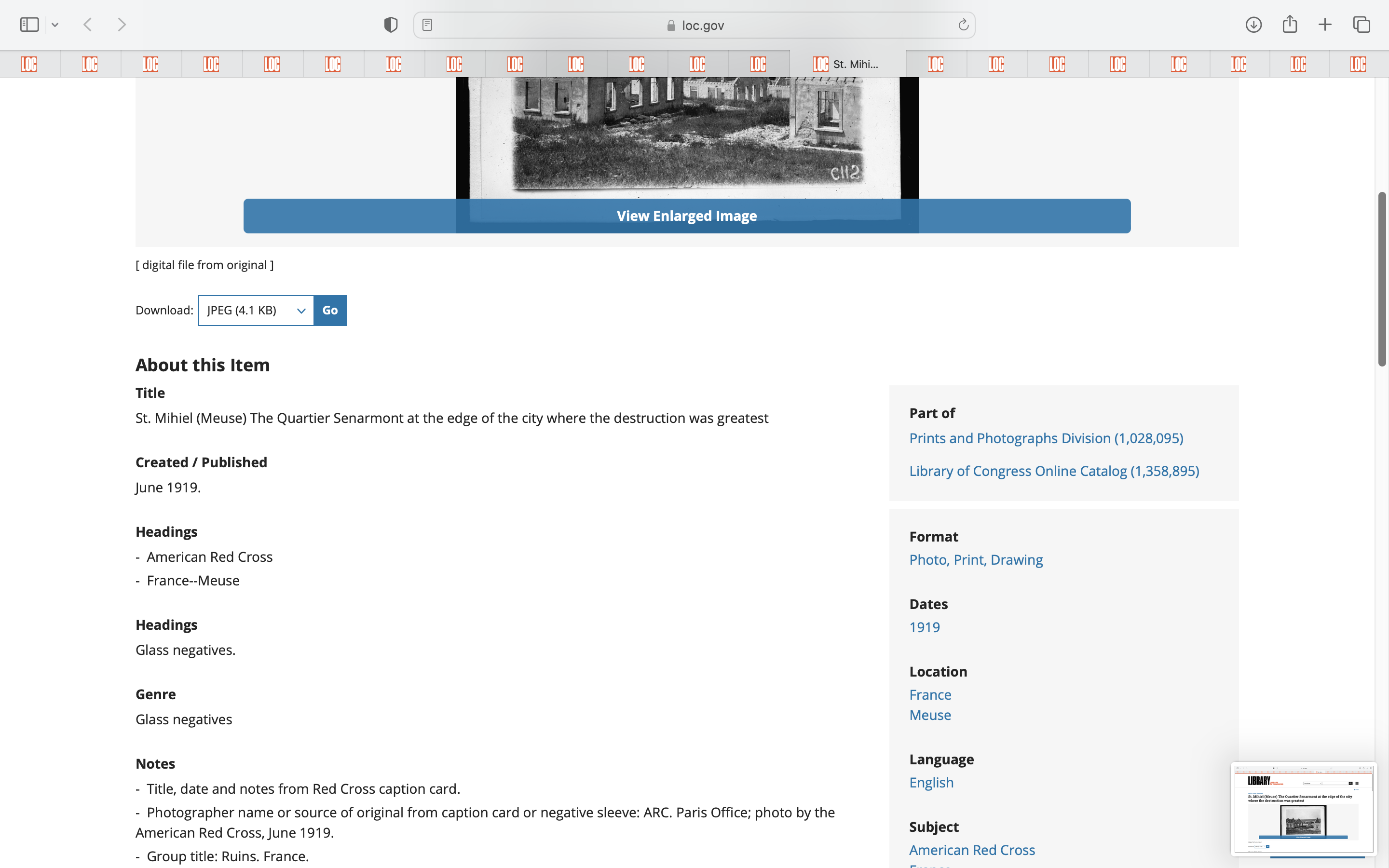Open Prints and Photographs Division link
Screen dimensions: 1389x868
coord(1046,438)
